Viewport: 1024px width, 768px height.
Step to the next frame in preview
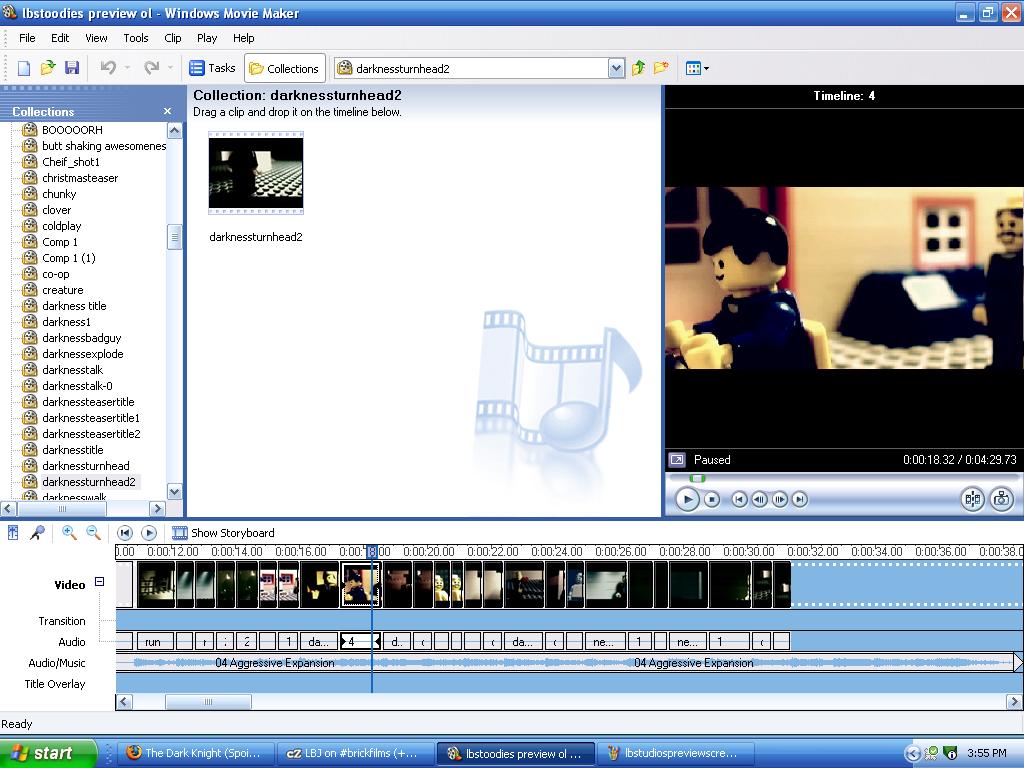coord(781,499)
